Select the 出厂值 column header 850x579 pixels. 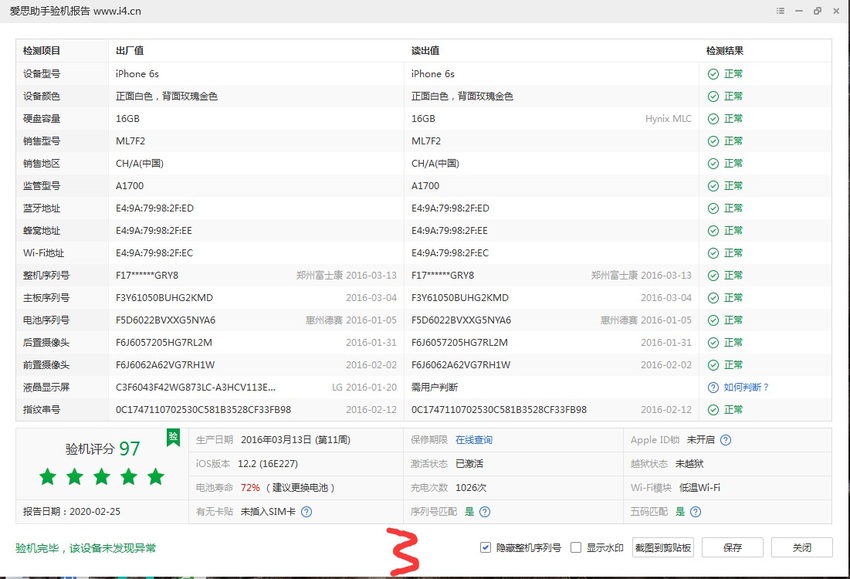tap(130, 51)
